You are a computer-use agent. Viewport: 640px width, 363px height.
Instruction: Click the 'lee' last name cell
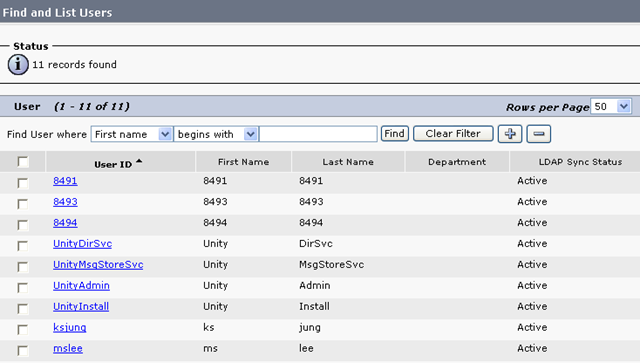(306, 348)
